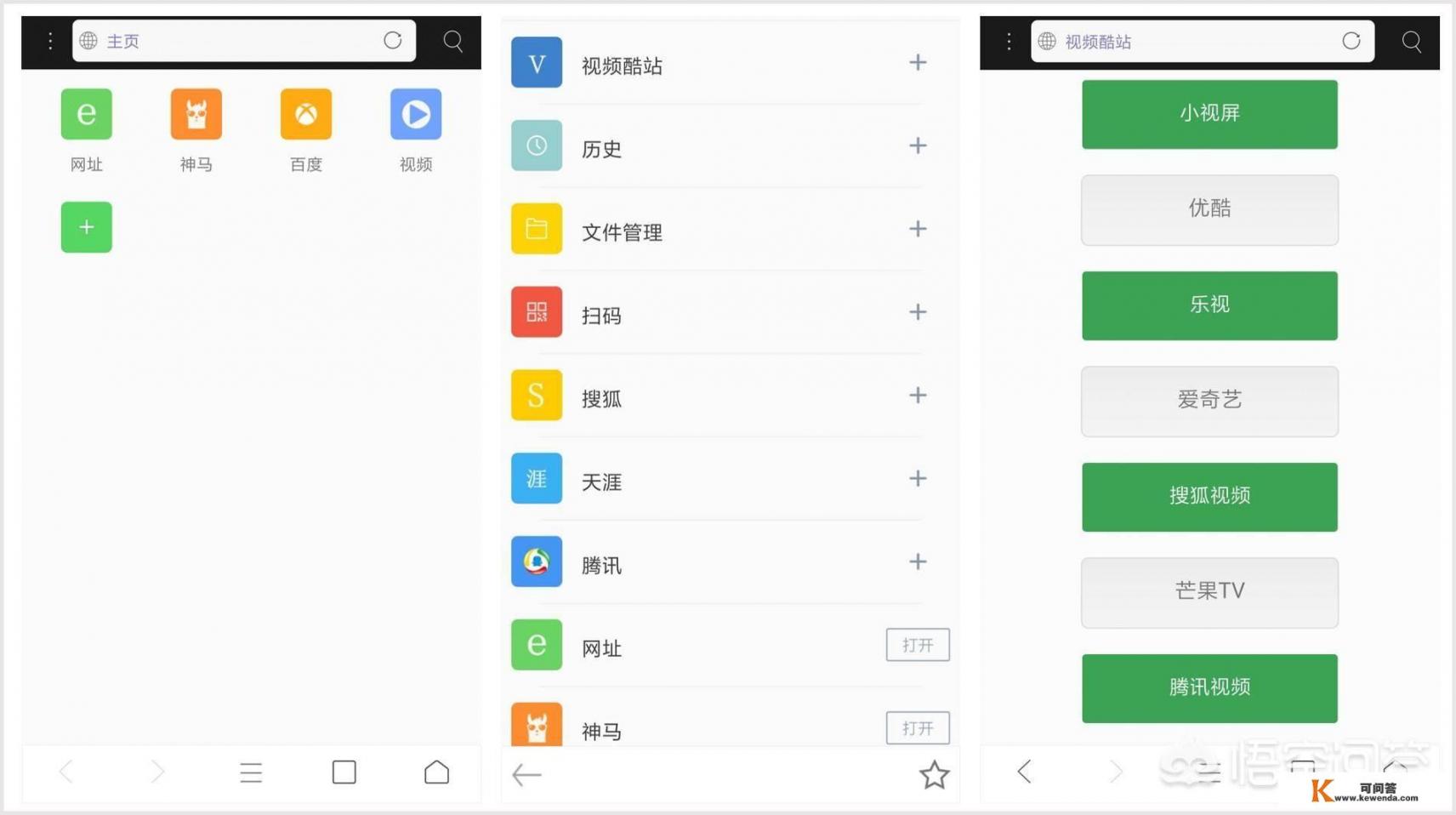Click the 主页 address bar
The width and height of the screenshot is (1456, 815).
pyautogui.click(x=244, y=41)
